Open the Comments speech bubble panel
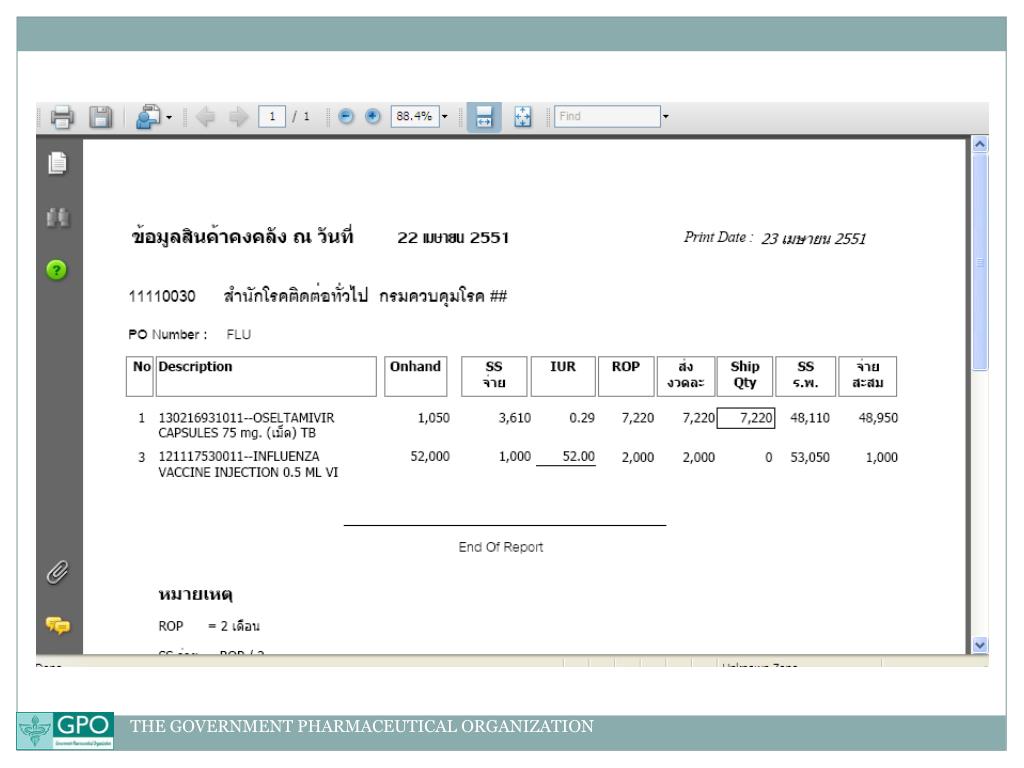The height and width of the screenshot is (768, 1024). click(57, 626)
